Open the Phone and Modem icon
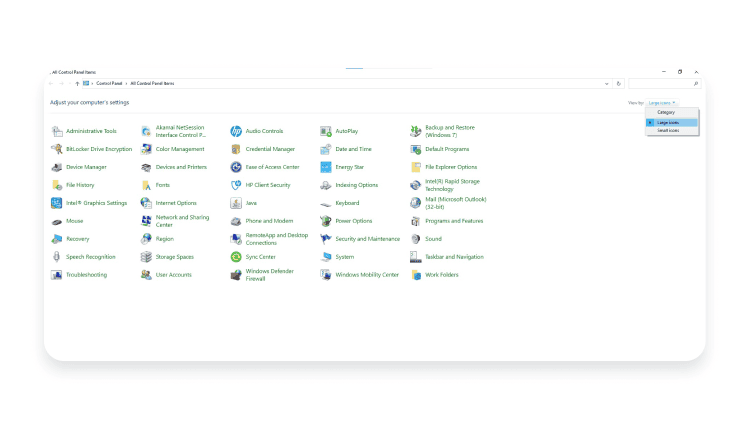 [x=236, y=221]
